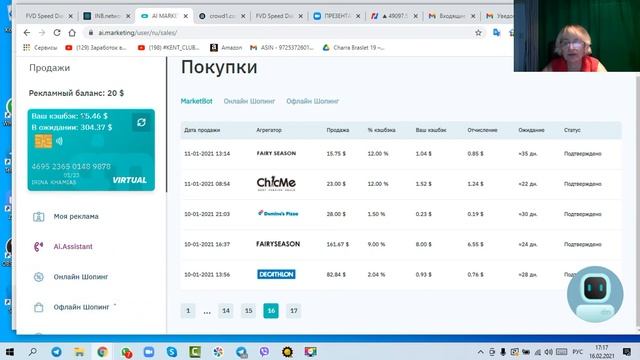Select the MarketBot purchases tab
This screenshot has height=360, width=640.
196,101
